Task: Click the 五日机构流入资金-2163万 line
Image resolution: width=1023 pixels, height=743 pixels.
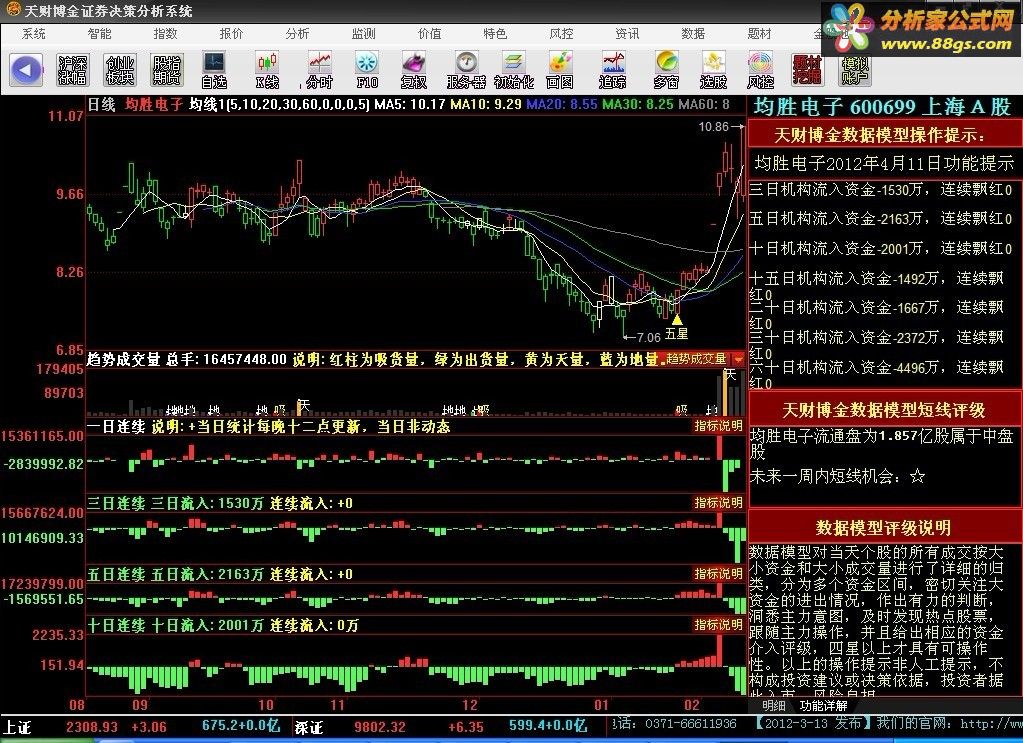Action: pos(881,218)
